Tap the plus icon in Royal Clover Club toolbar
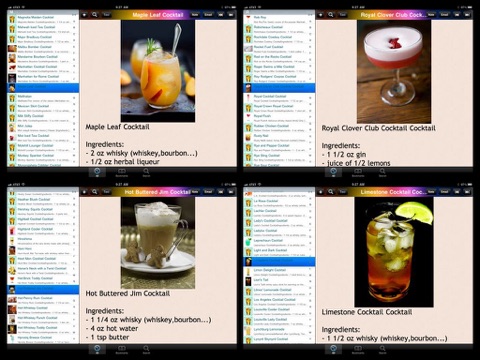Screen dimensions: 480x360 point(320,15)
